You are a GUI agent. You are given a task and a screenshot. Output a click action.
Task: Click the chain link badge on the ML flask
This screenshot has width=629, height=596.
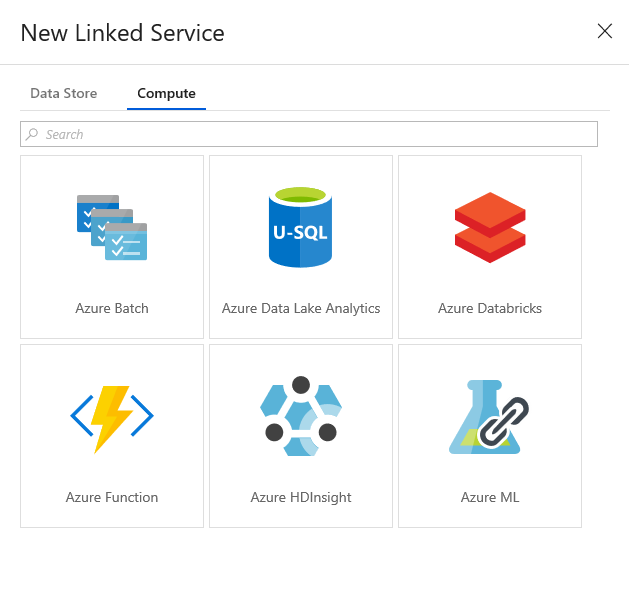pyautogui.click(x=504, y=422)
